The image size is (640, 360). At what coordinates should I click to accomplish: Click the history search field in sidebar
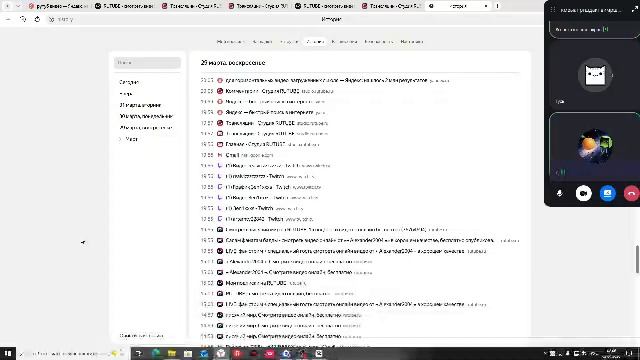point(147,63)
